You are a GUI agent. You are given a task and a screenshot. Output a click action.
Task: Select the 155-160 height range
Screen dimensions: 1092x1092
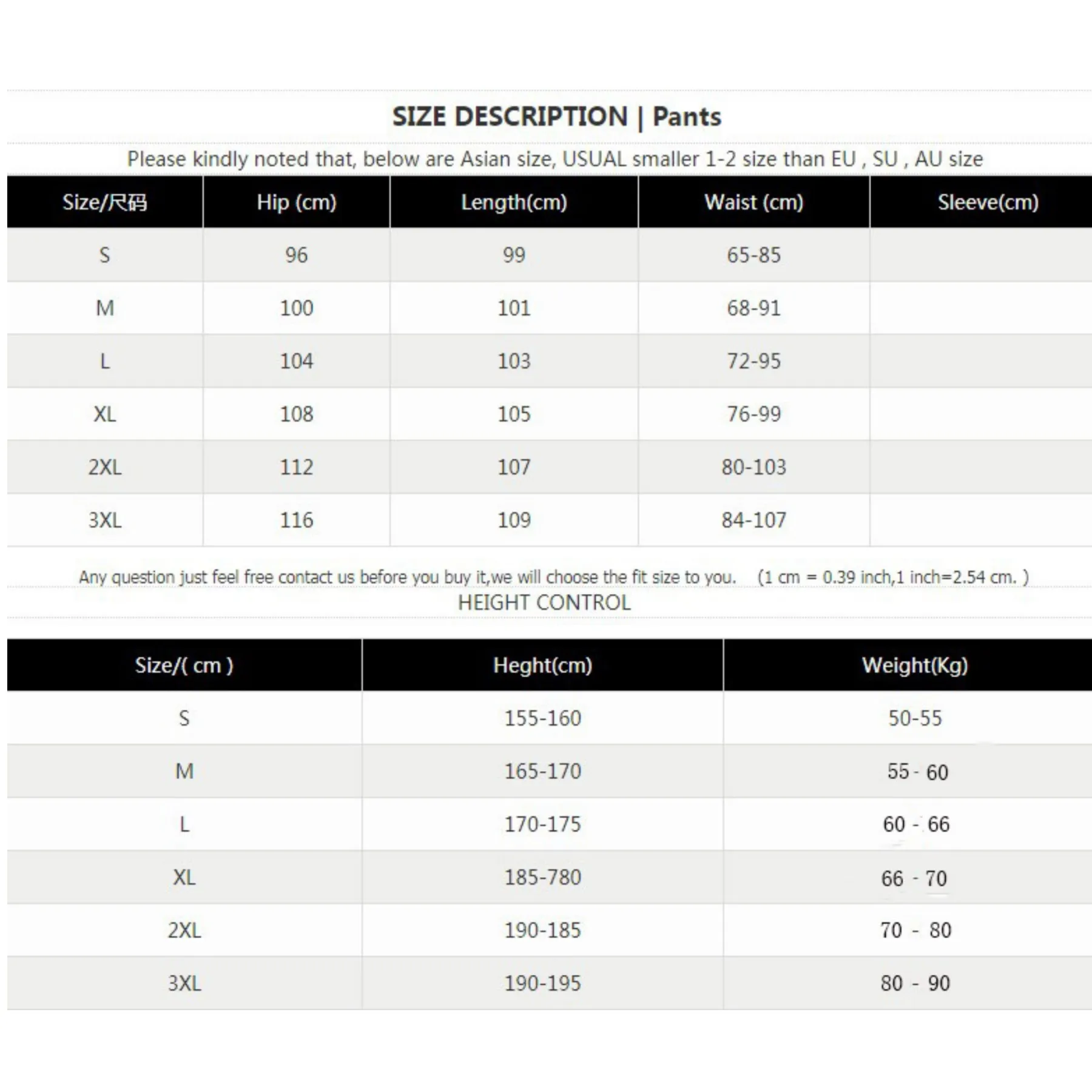coord(542,718)
